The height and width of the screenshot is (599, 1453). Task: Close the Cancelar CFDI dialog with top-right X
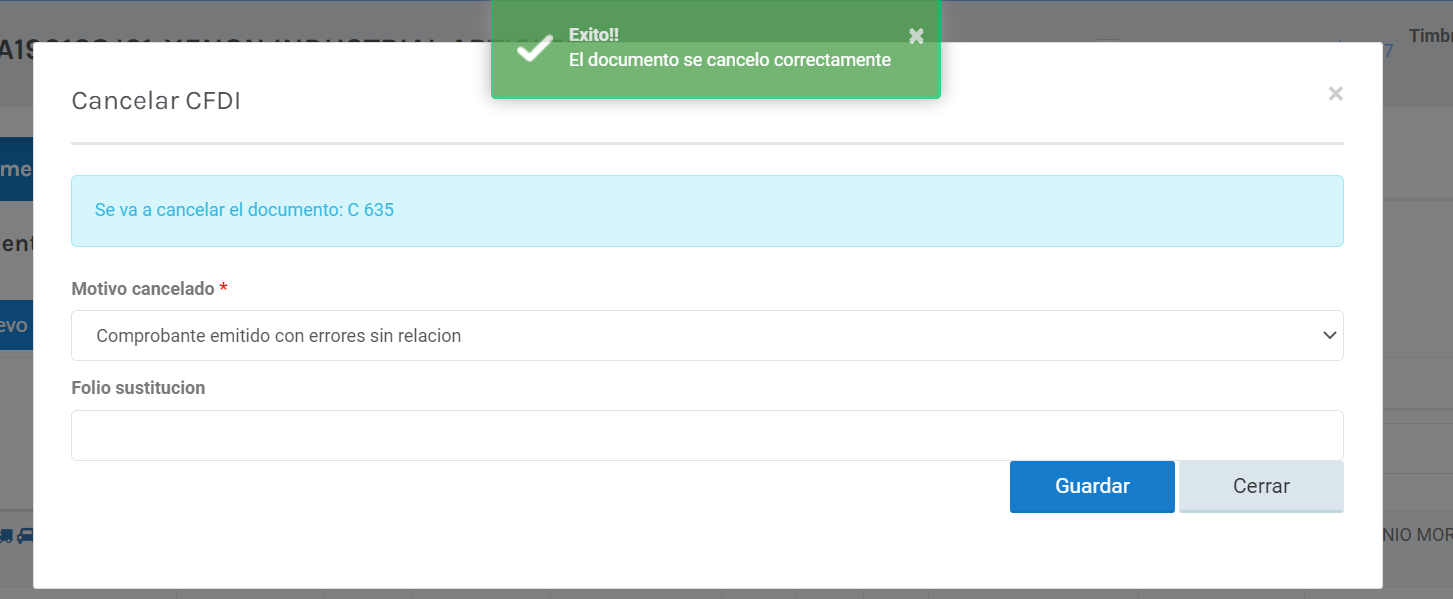1335,94
